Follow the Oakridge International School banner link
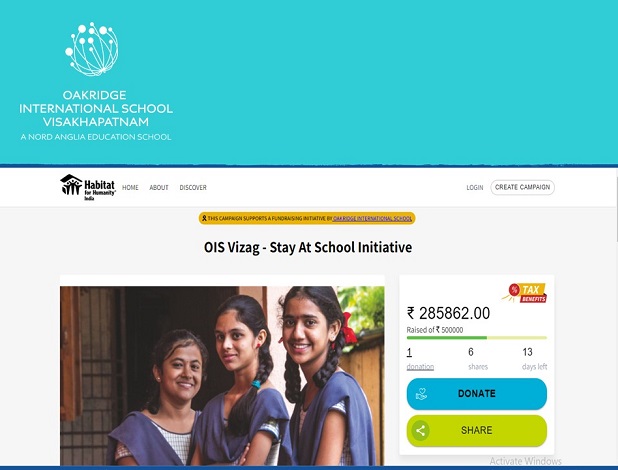The image size is (618, 470). 372,218
